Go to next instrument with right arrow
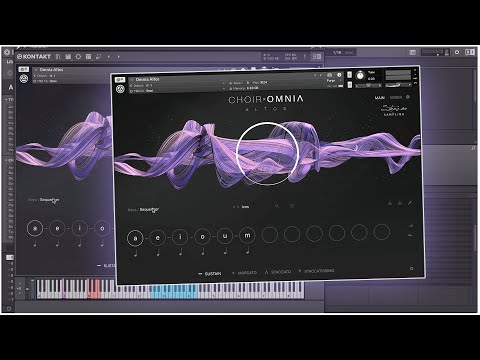The width and height of the screenshot is (480, 360). [x=118, y=57]
